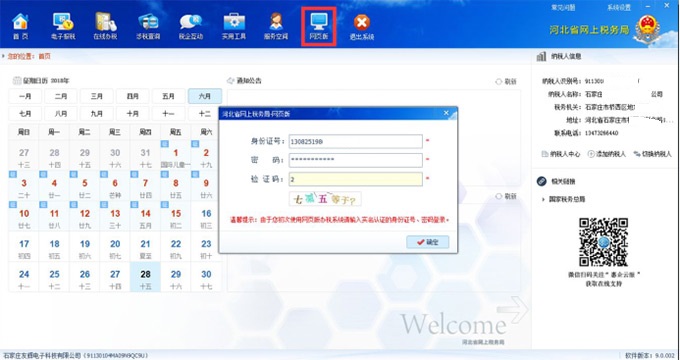Click 退出系统 exit icon
The image size is (680, 360).
click(362, 26)
